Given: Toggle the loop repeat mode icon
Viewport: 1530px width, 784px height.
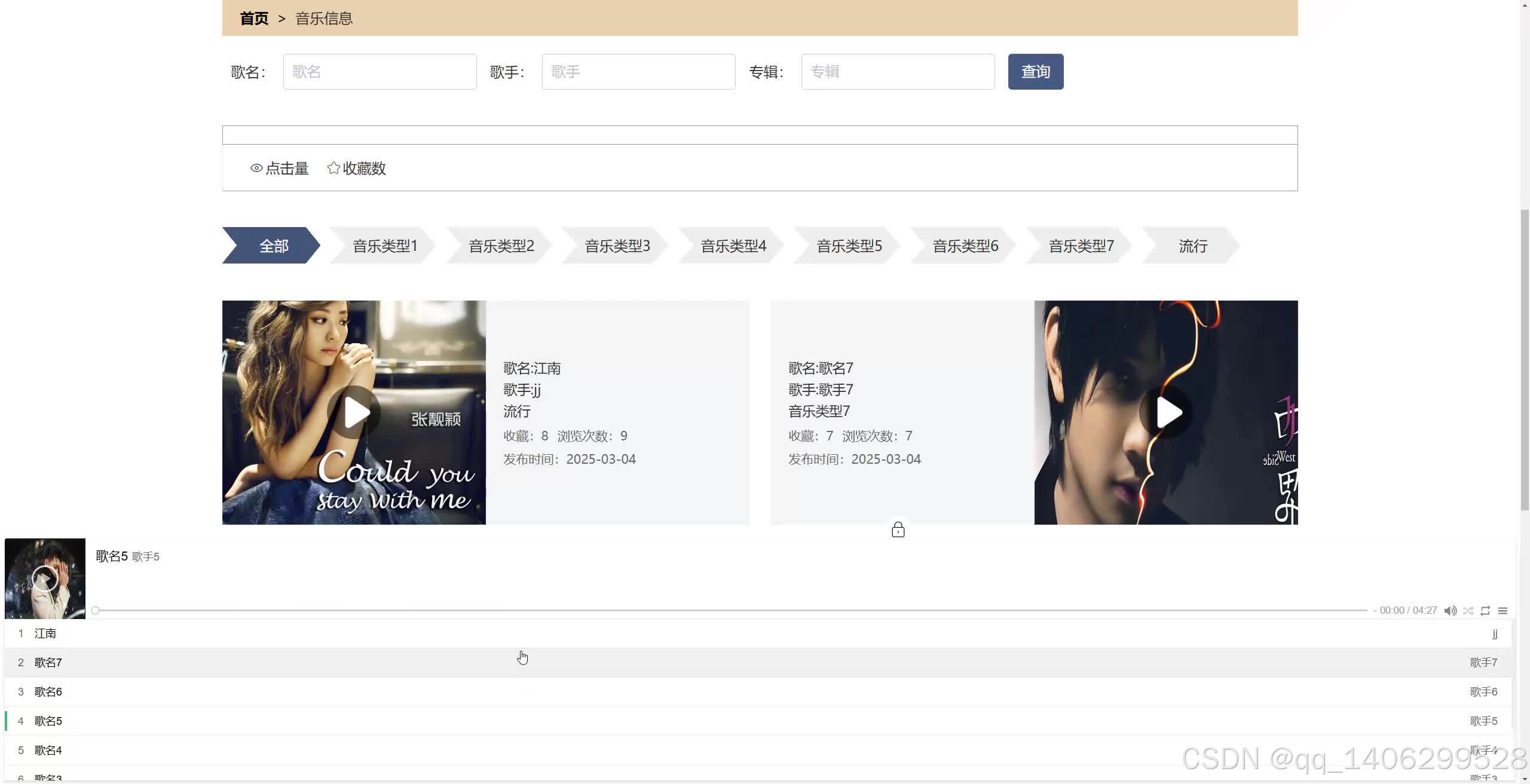Looking at the screenshot, I should tap(1485, 611).
